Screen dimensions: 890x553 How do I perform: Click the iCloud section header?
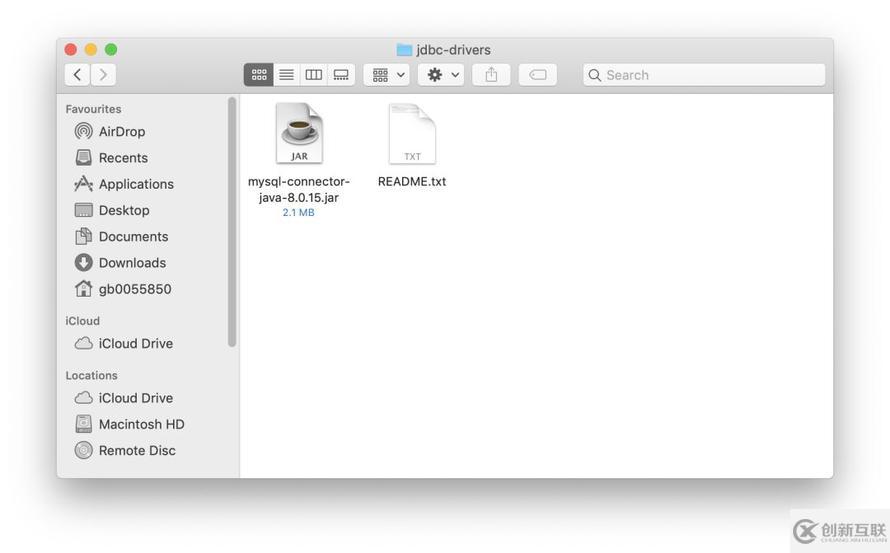coord(82,321)
